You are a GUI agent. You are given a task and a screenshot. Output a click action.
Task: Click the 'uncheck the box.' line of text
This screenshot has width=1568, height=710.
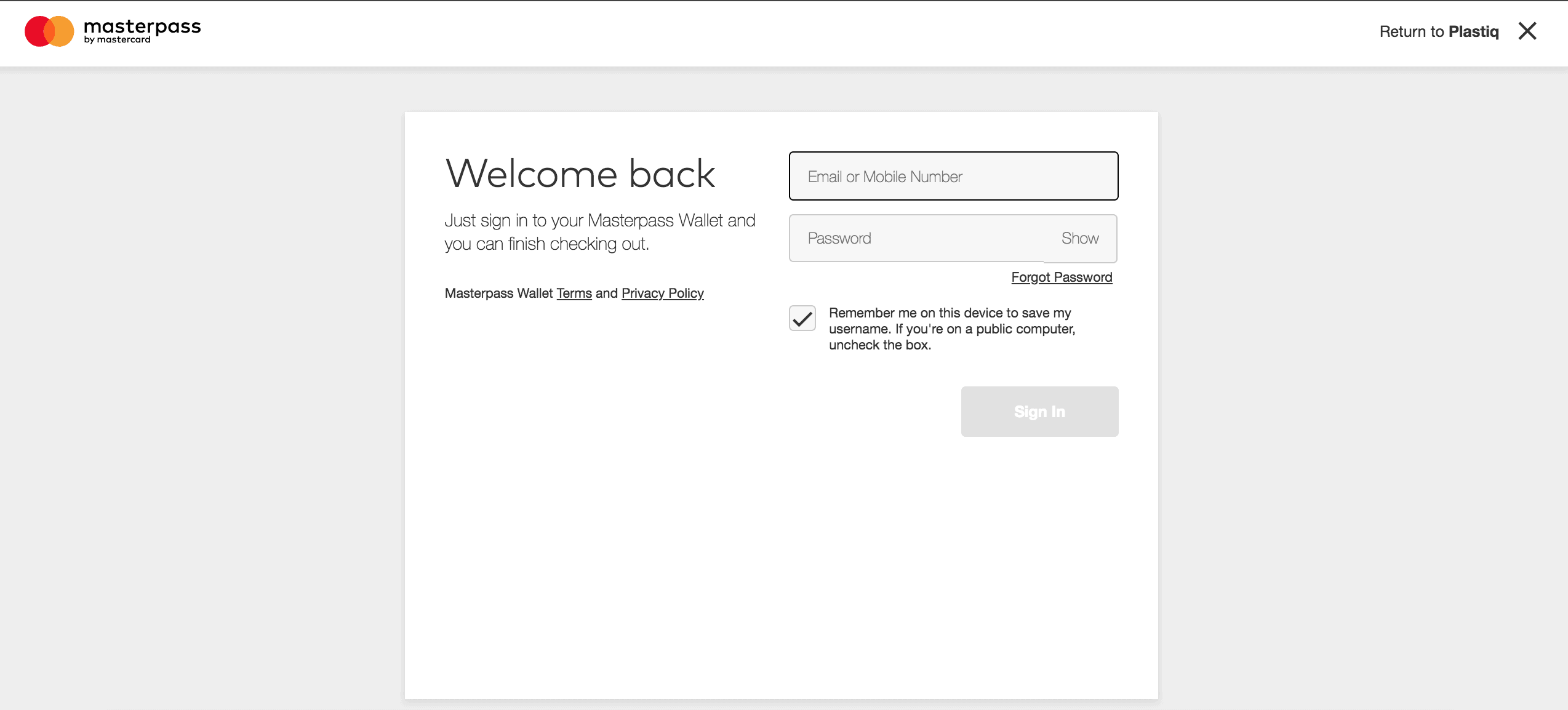pyautogui.click(x=879, y=345)
